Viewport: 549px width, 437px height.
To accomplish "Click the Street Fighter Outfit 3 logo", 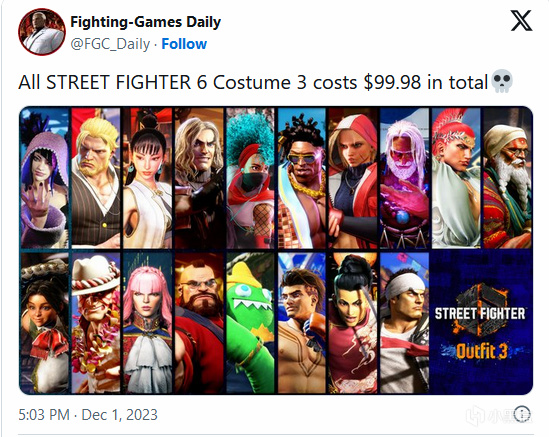I will coord(481,322).
